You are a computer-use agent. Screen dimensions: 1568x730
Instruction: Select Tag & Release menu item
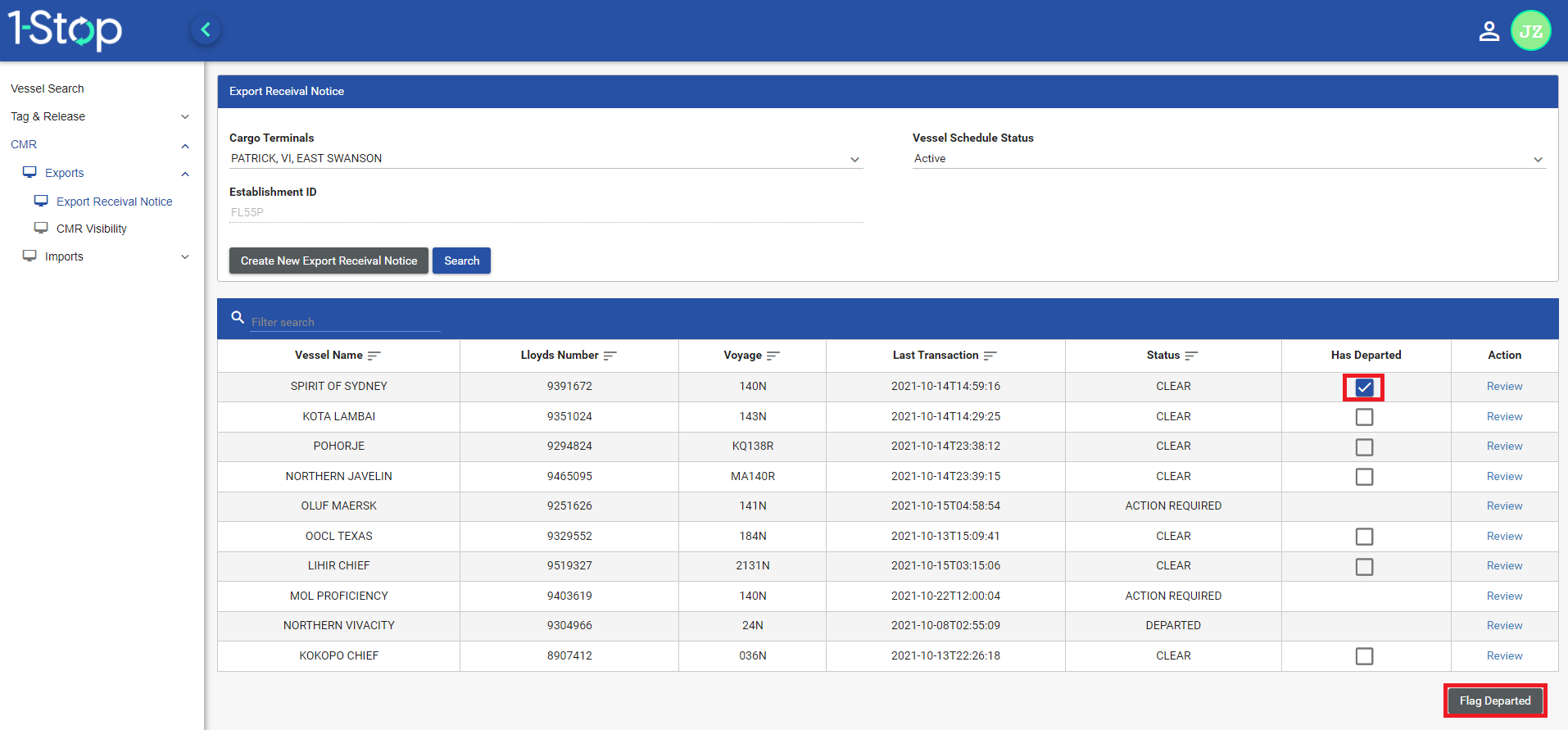tap(48, 116)
